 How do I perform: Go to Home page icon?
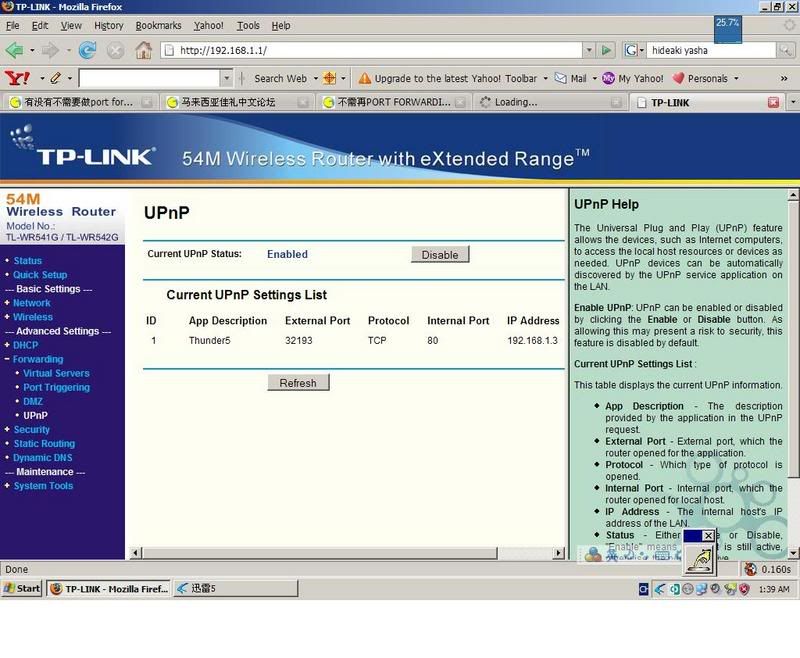point(143,50)
